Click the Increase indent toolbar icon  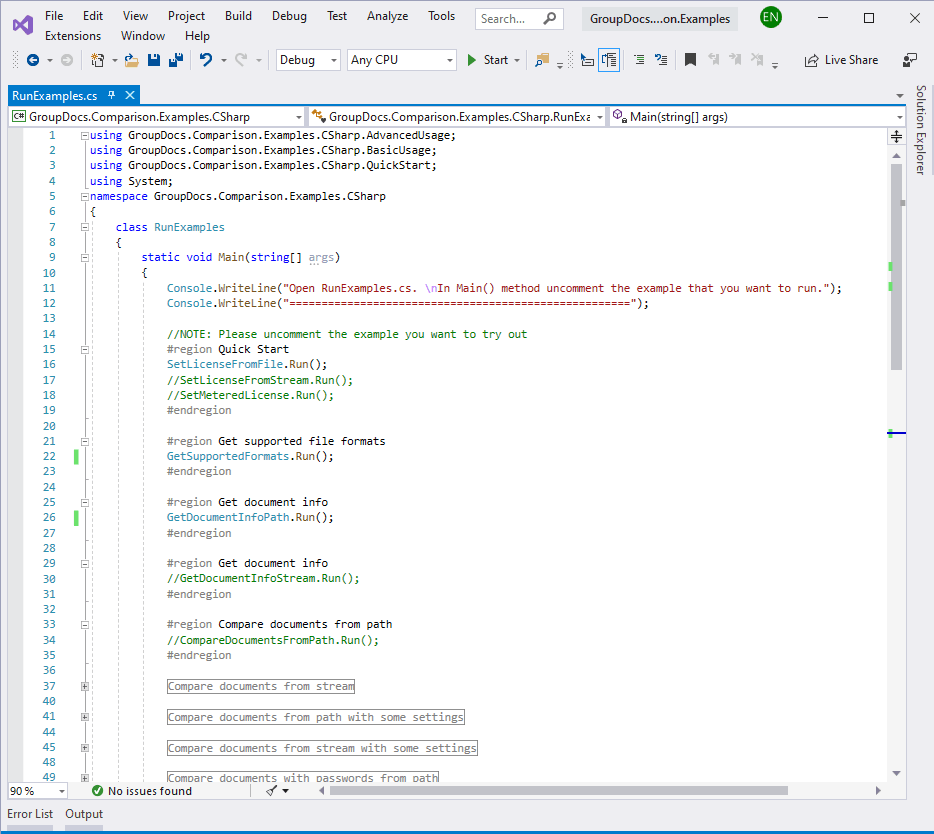(x=639, y=60)
